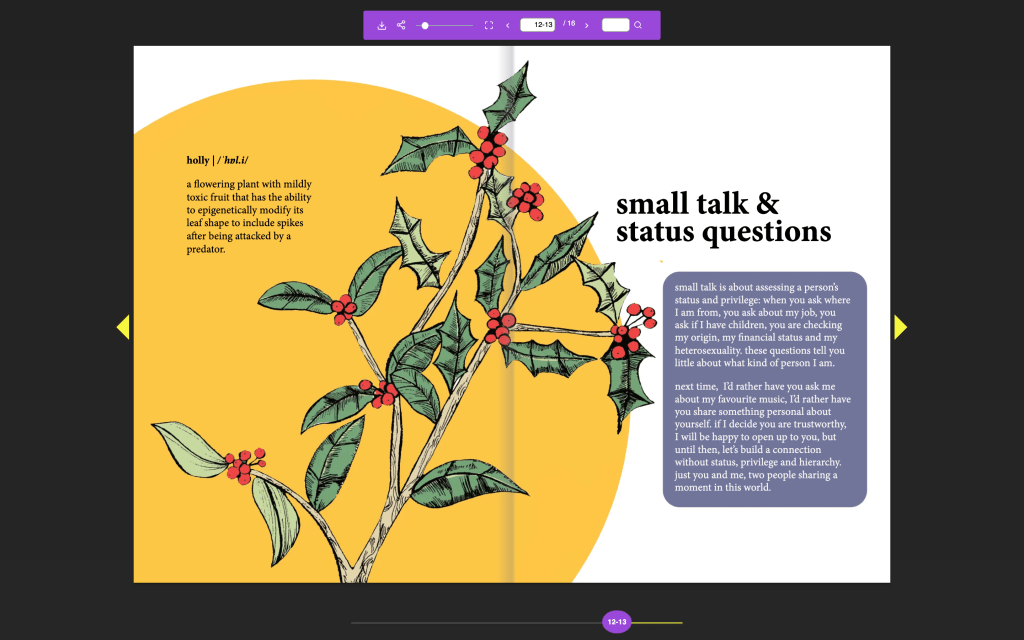
Task: Click the zoom slider handle
Action: (425, 25)
